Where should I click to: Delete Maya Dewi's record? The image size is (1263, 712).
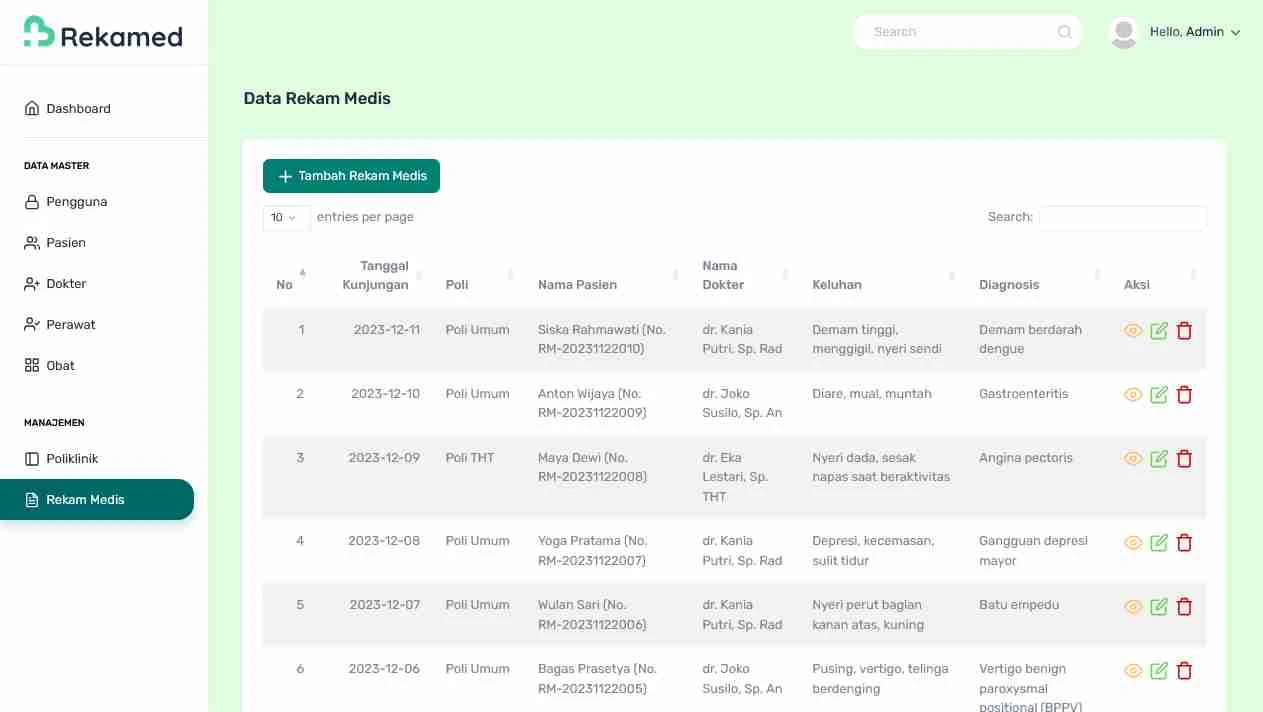pos(1185,459)
